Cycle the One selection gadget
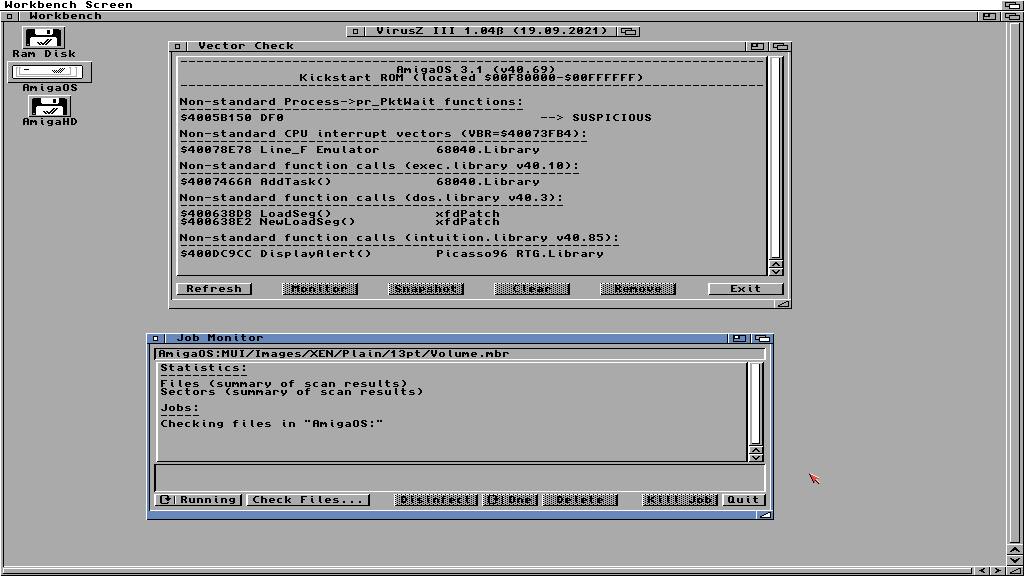This screenshot has width=1024, height=576. click(511, 500)
